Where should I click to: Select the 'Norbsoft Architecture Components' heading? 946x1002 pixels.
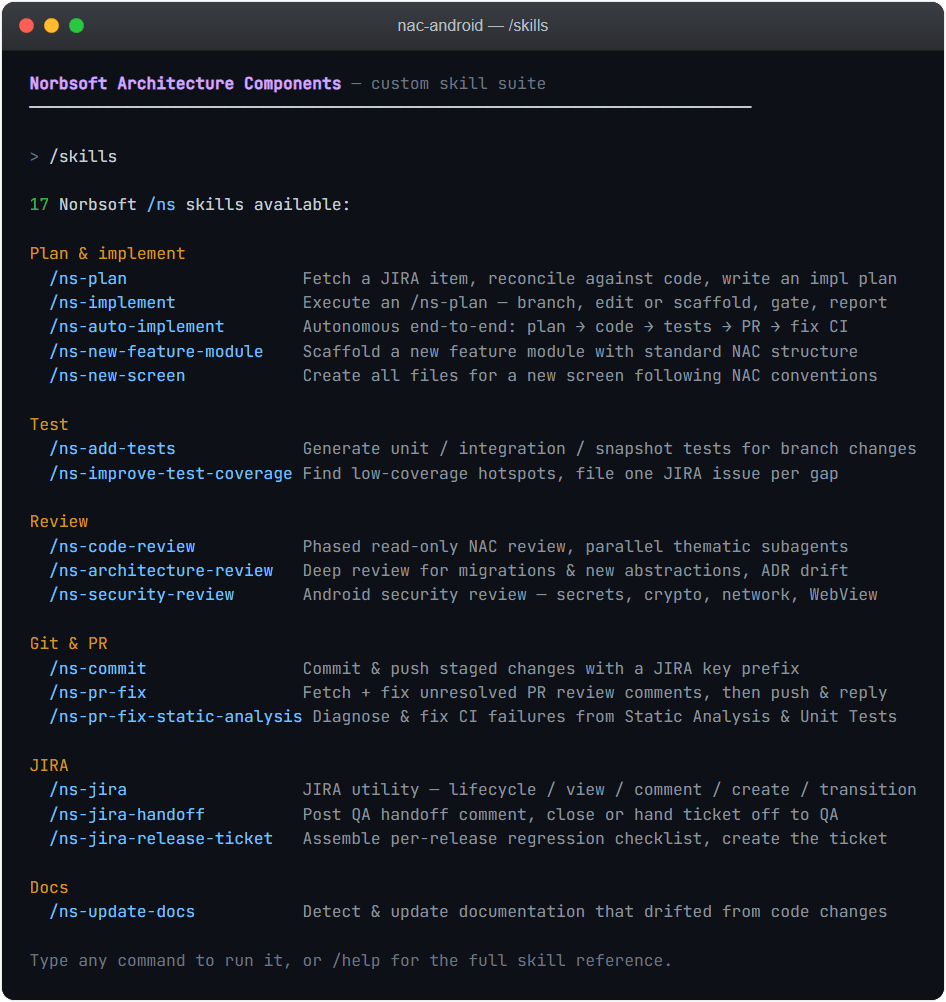click(185, 84)
